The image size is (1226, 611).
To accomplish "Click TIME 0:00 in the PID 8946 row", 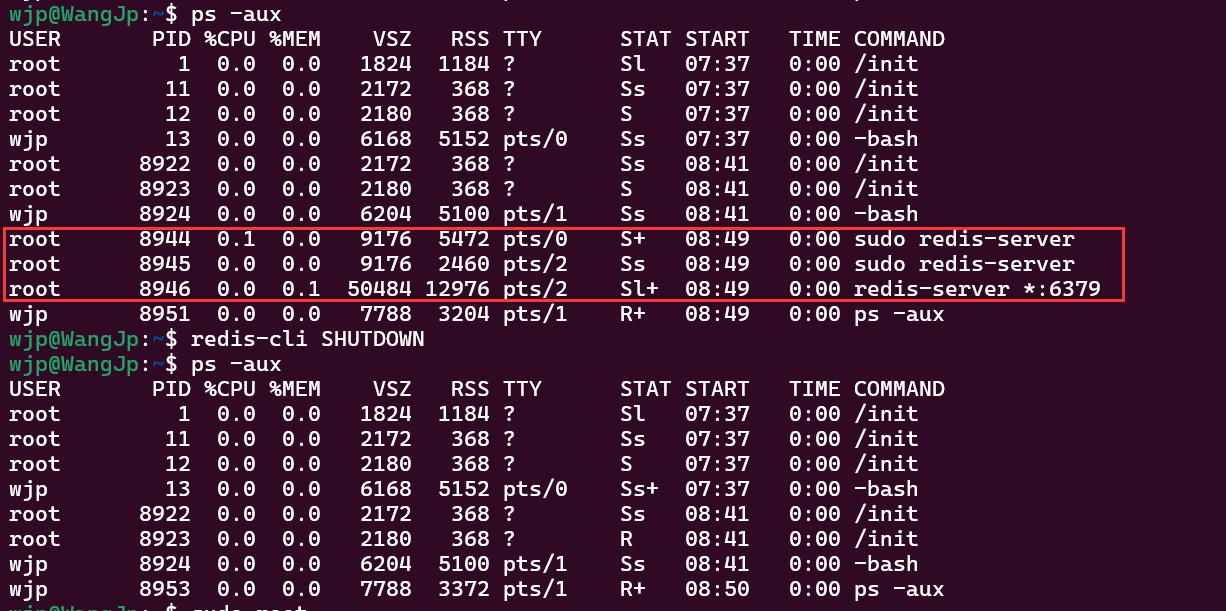I will [815, 289].
